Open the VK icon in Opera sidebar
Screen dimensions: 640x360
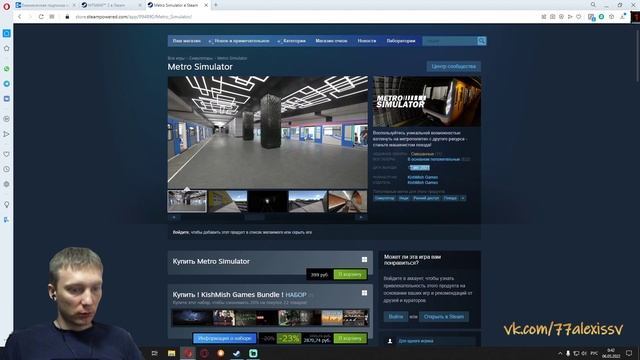(x=6, y=99)
